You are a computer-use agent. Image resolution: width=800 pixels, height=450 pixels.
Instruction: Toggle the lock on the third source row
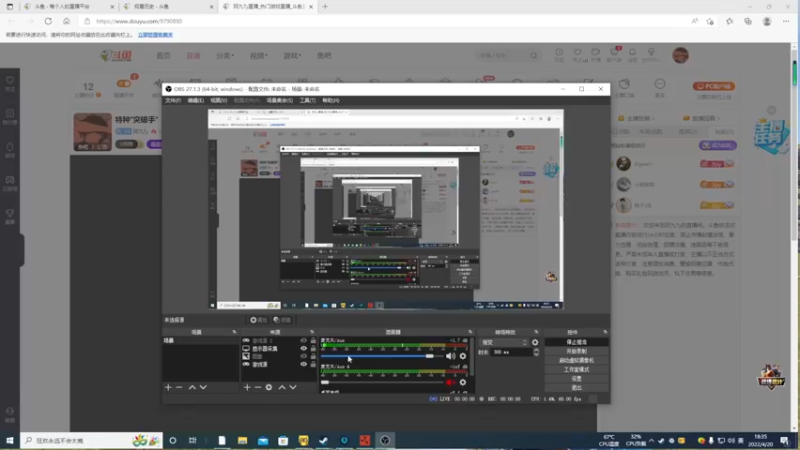click(313, 356)
